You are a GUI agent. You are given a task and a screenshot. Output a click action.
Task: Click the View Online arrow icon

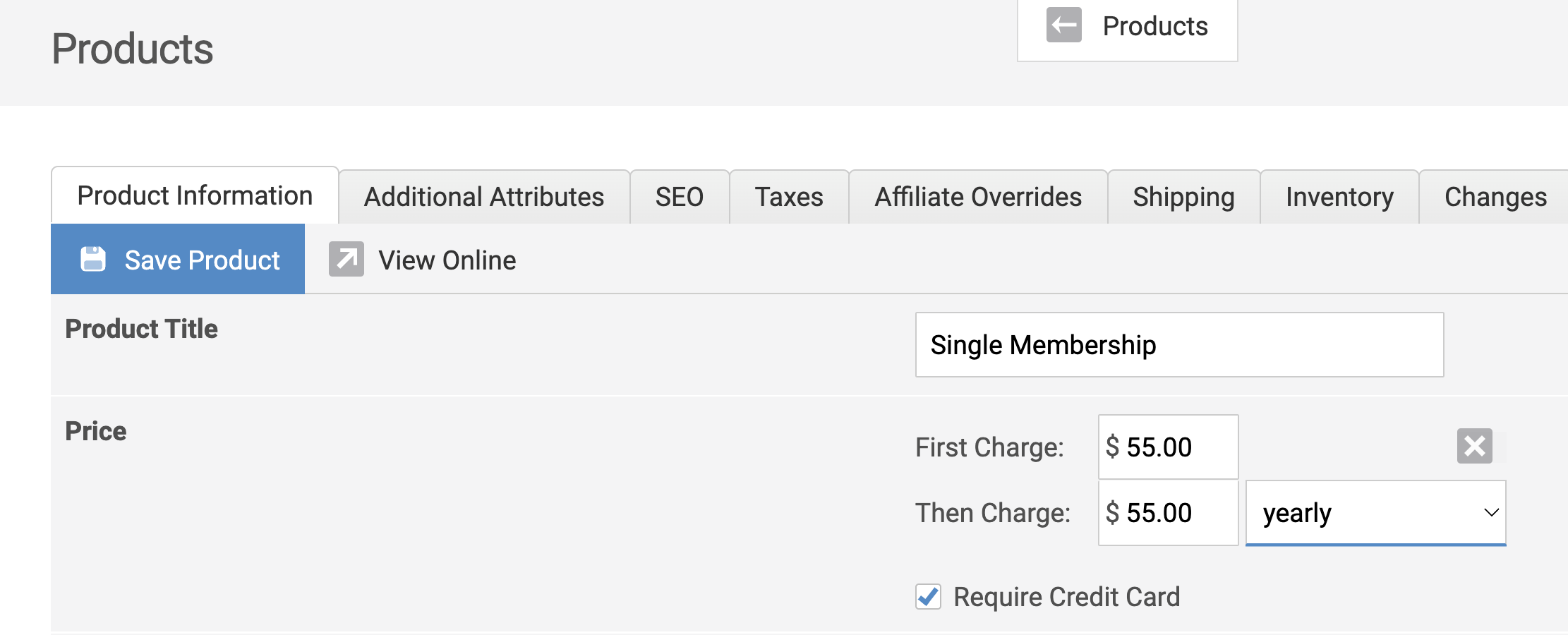point(346,260)
